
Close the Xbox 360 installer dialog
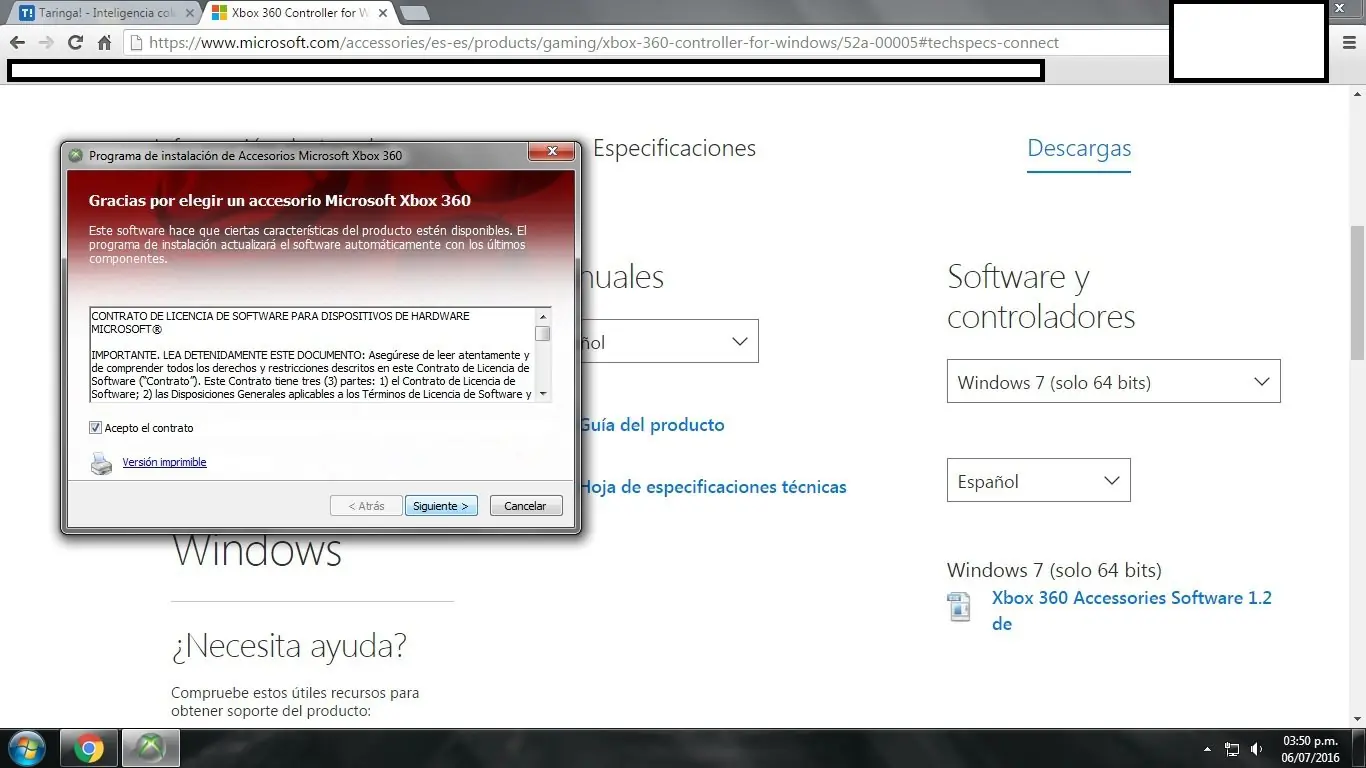(x=551, y=152)
